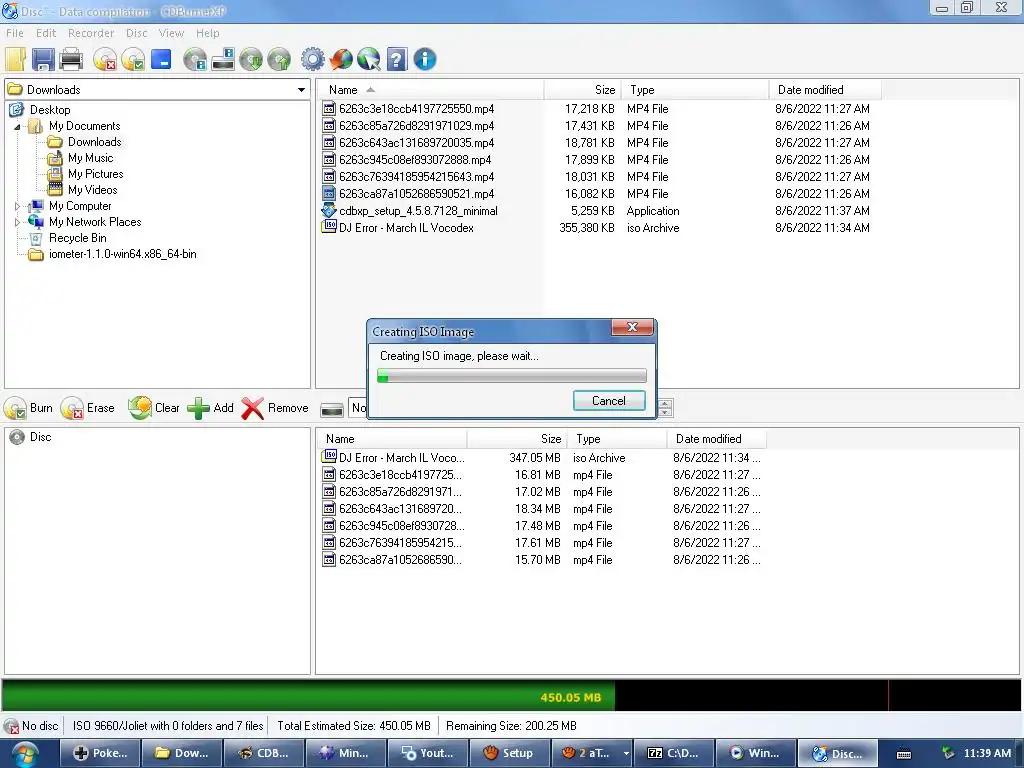Viewport: 1024px width, 768px height.
Task: Click the disc icon with green down arrow
Action: click(251, 59)
